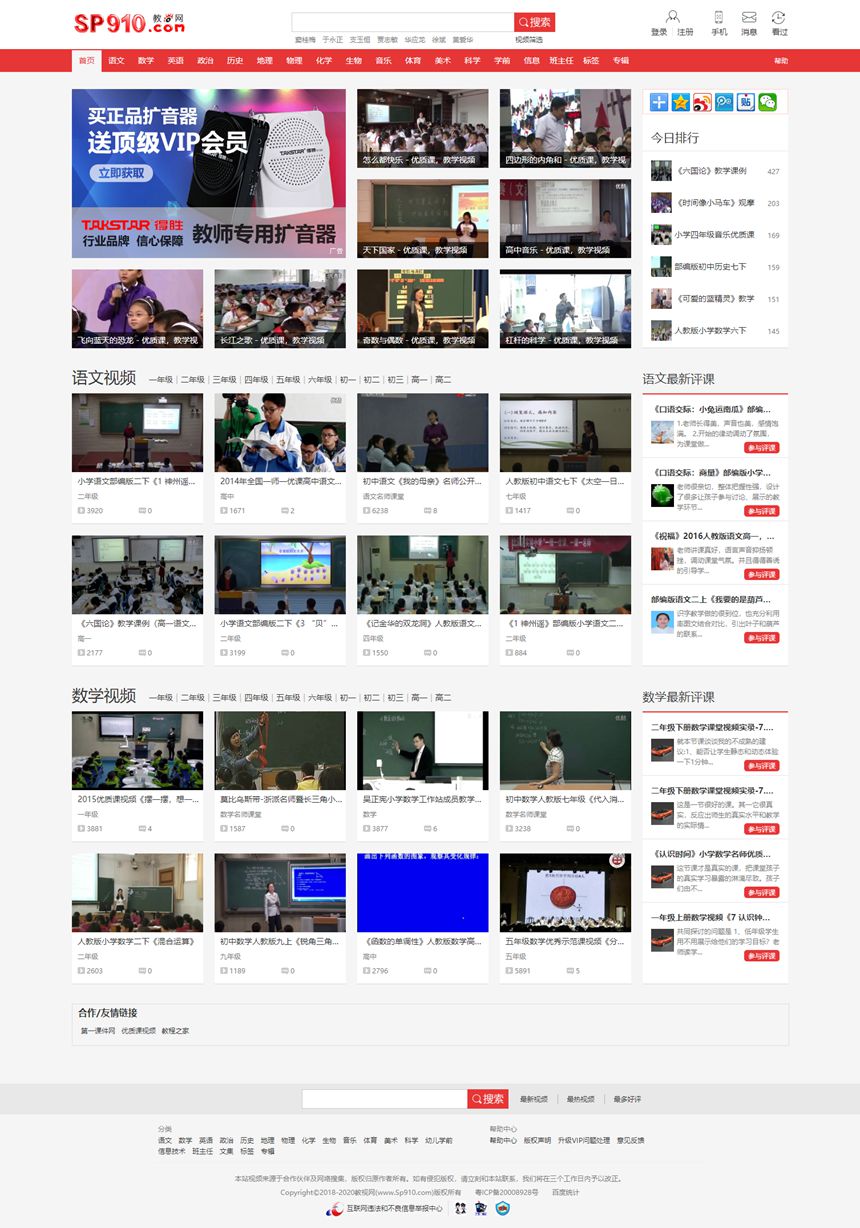This screenshot has width=860, height=1228.
Task: Click the WeChat share icon
Action: (767, 102)
